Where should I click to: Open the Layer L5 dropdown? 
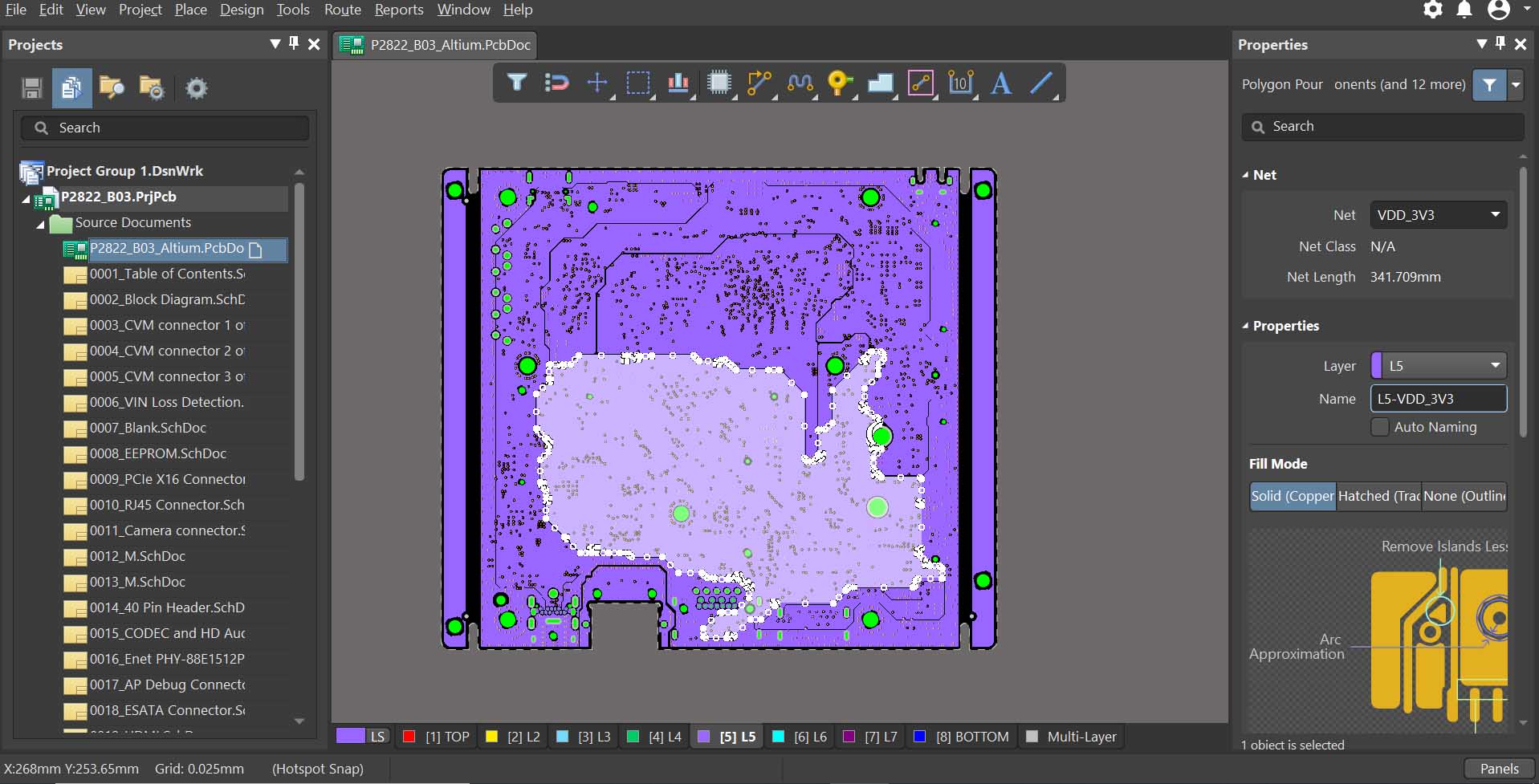1437,366
